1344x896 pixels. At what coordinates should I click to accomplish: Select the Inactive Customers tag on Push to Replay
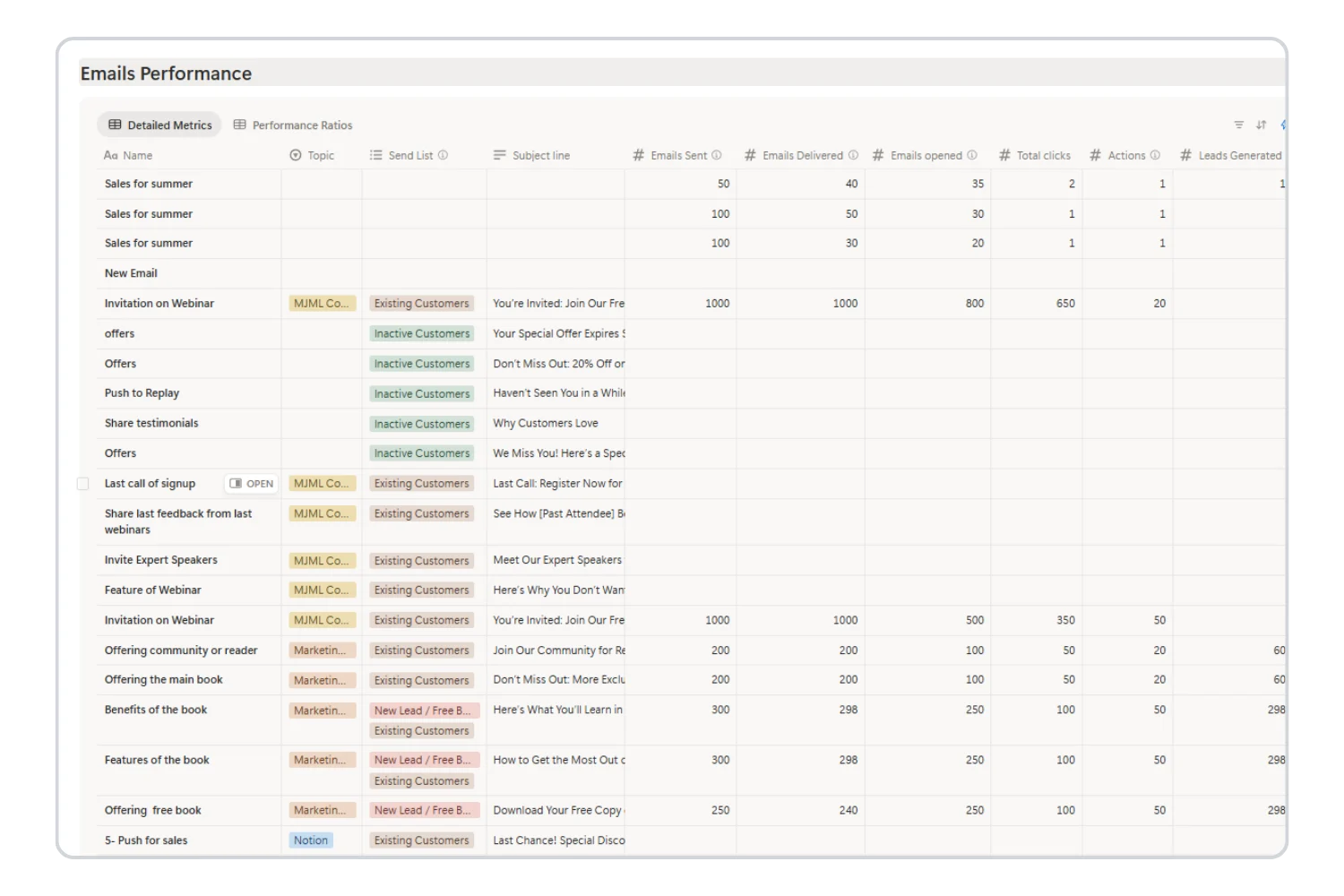tap(421, 393)
